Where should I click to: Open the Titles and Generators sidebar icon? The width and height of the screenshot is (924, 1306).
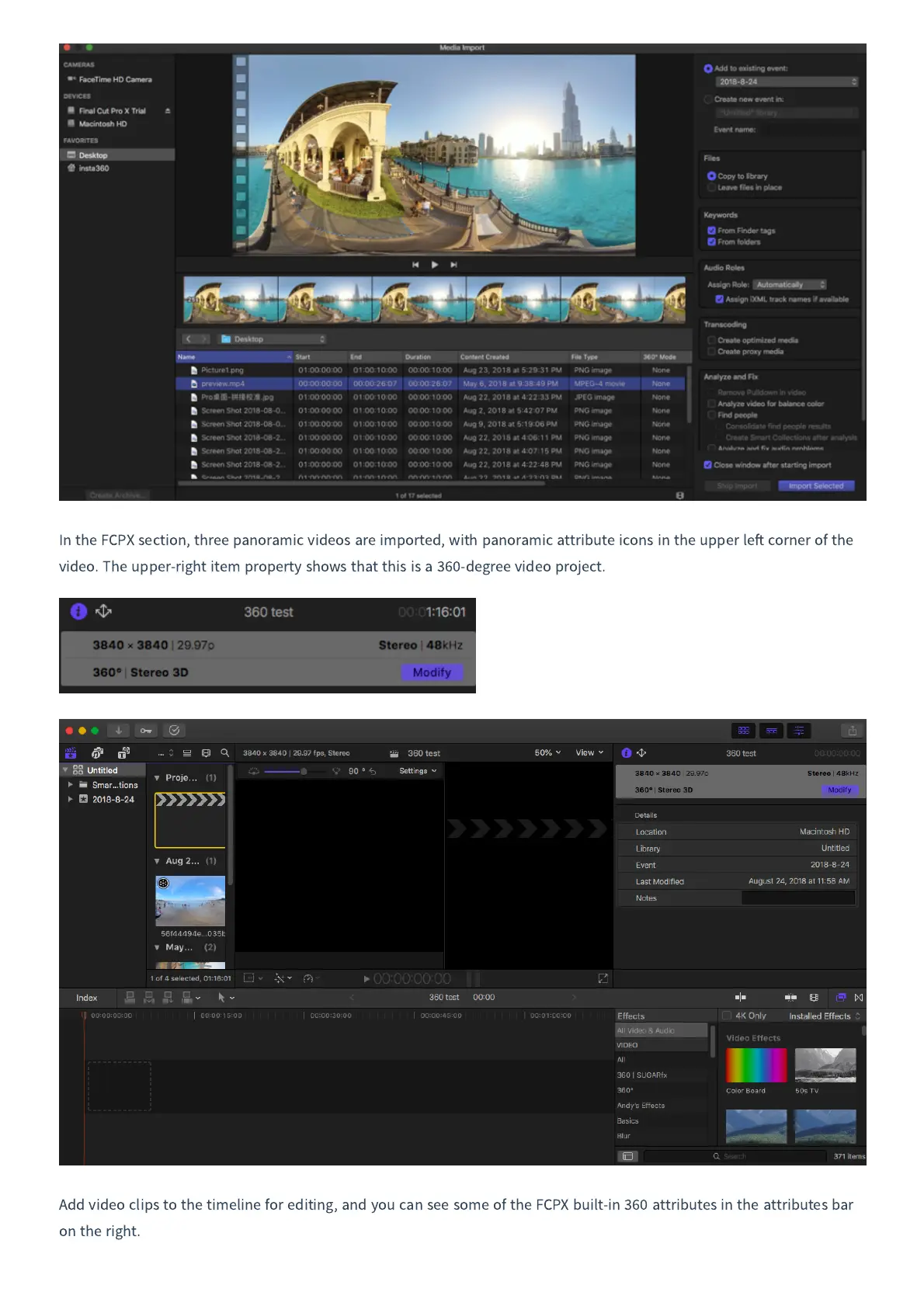tap(123, 752)
